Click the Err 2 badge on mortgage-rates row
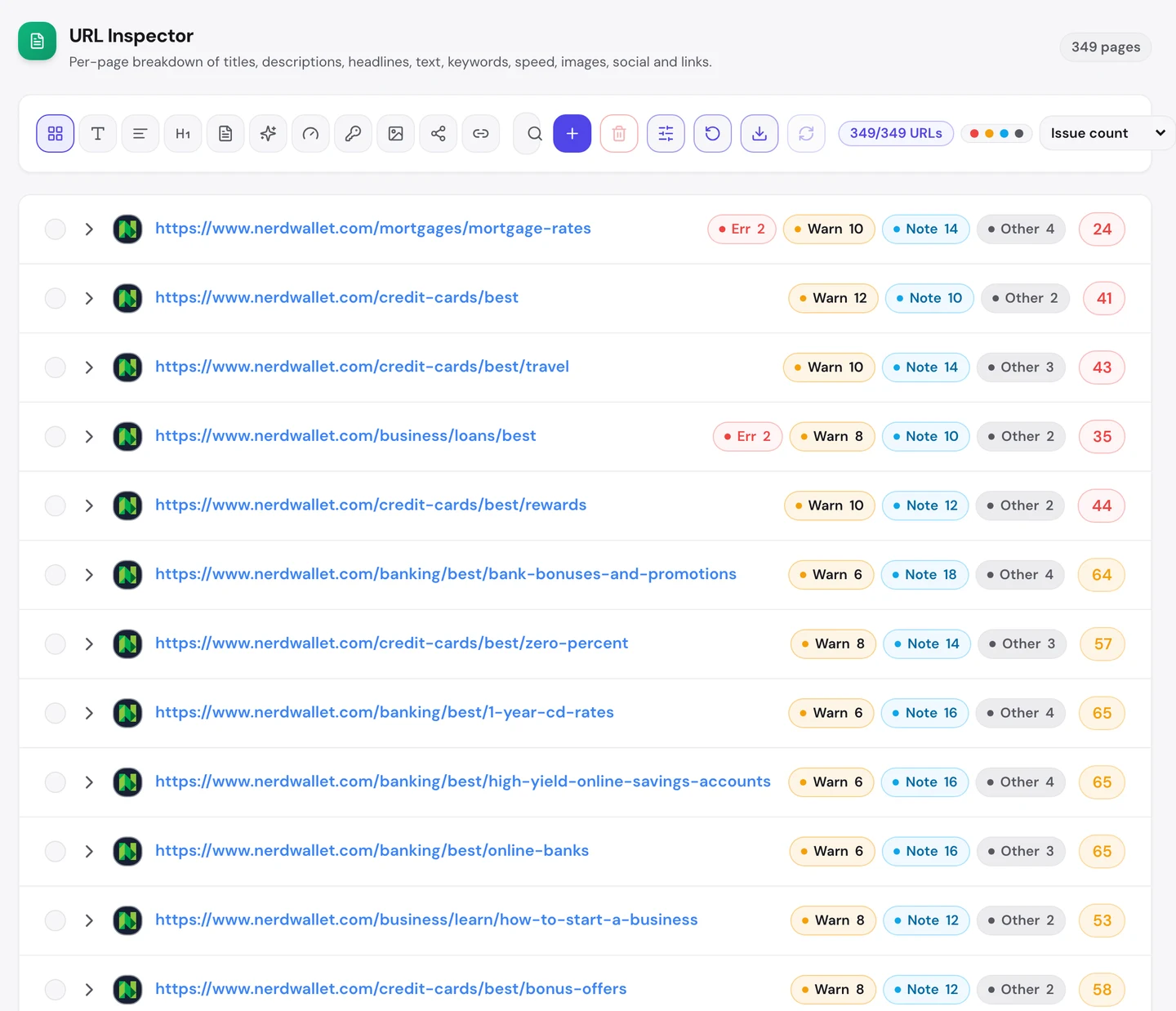 point(742,229)
